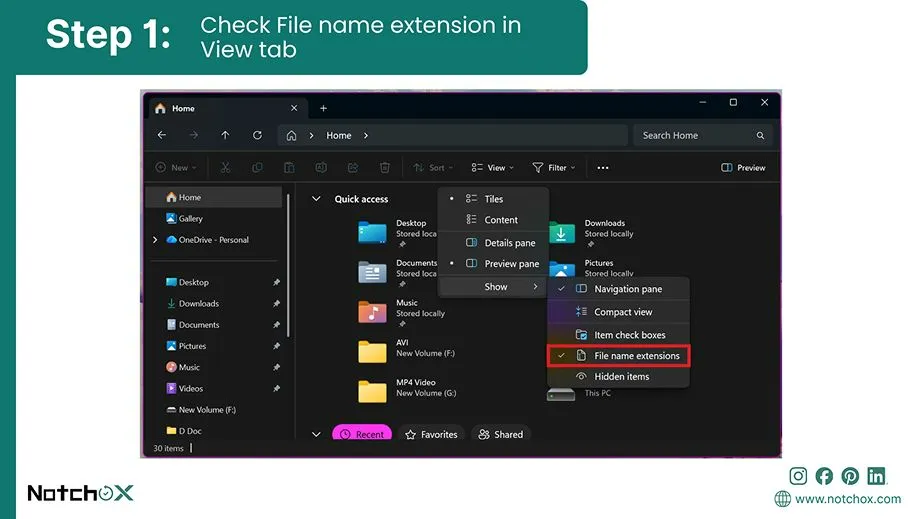The height and width of the screenshot is (519, 922).
Task: Open Videos in the sidebar
Action: pos(185,389)
